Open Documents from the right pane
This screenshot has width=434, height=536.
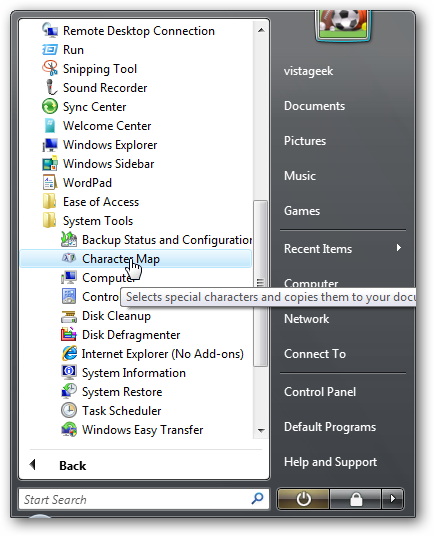(314, 106)
